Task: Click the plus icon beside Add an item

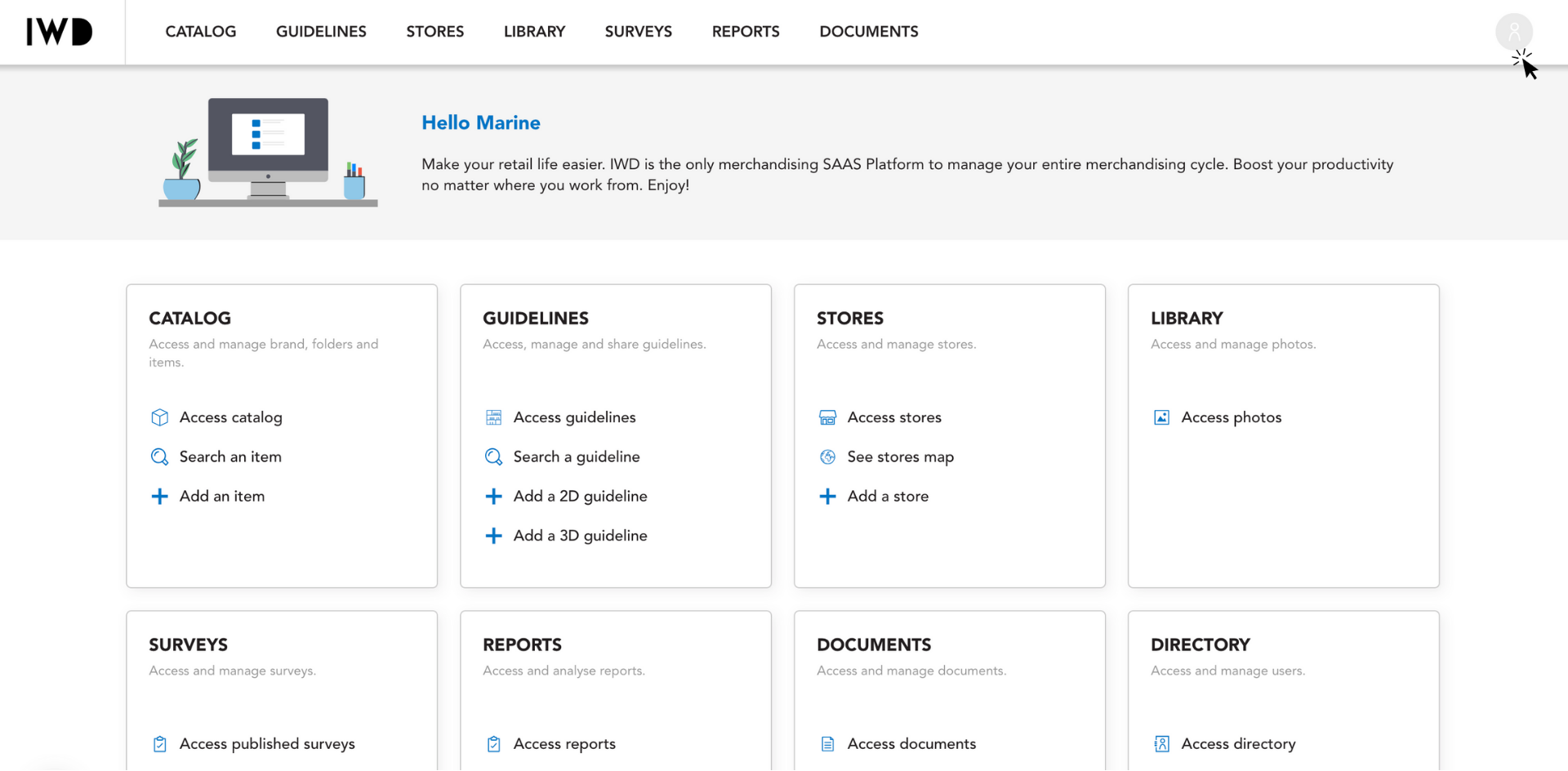Action: 160,496
